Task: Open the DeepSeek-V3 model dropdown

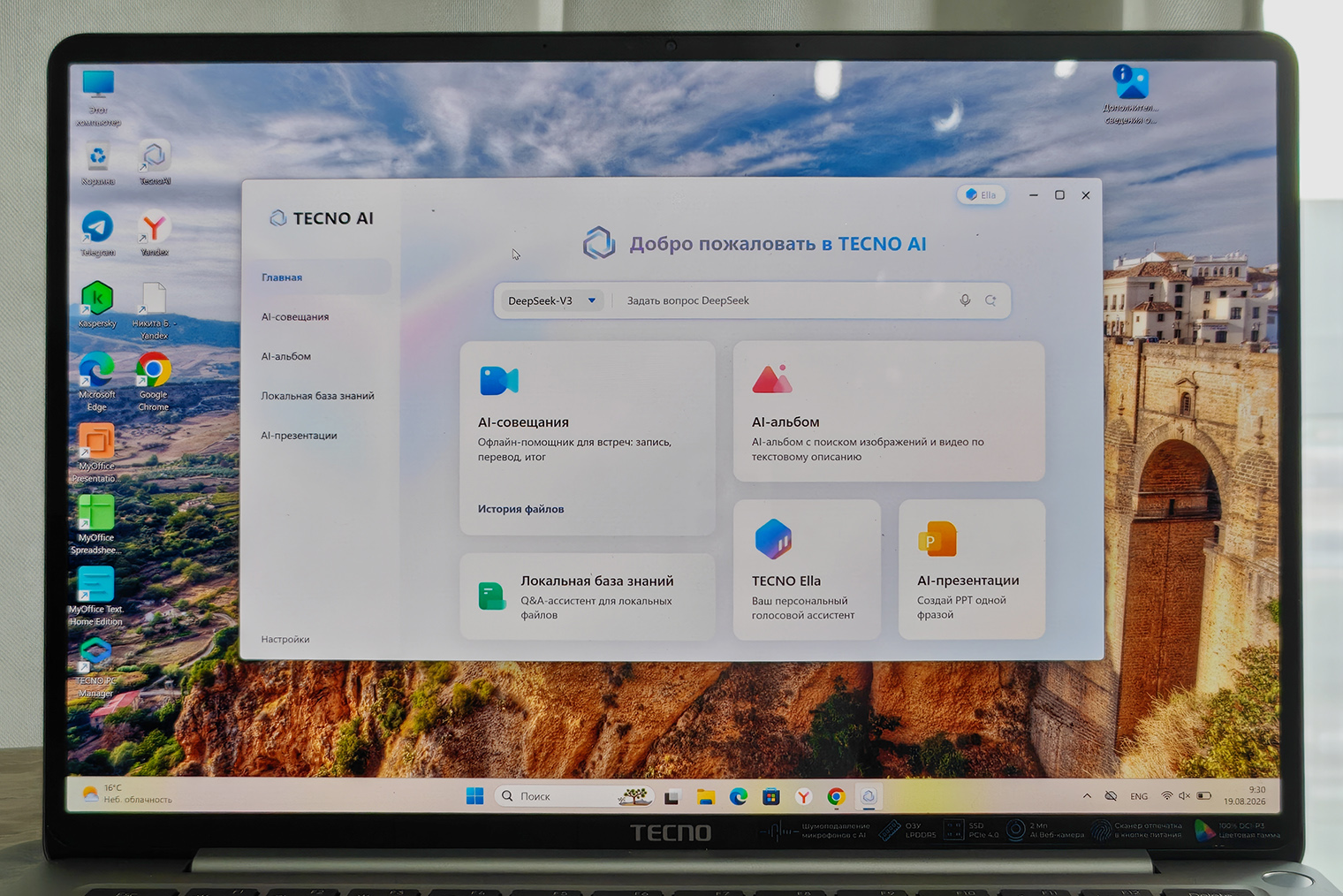Action: coord(553,300)
